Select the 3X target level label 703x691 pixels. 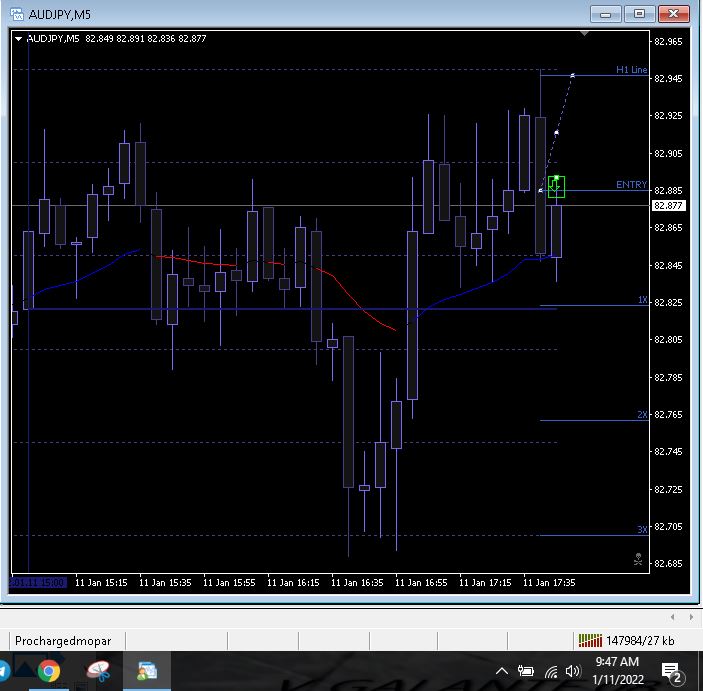[642, 530]
